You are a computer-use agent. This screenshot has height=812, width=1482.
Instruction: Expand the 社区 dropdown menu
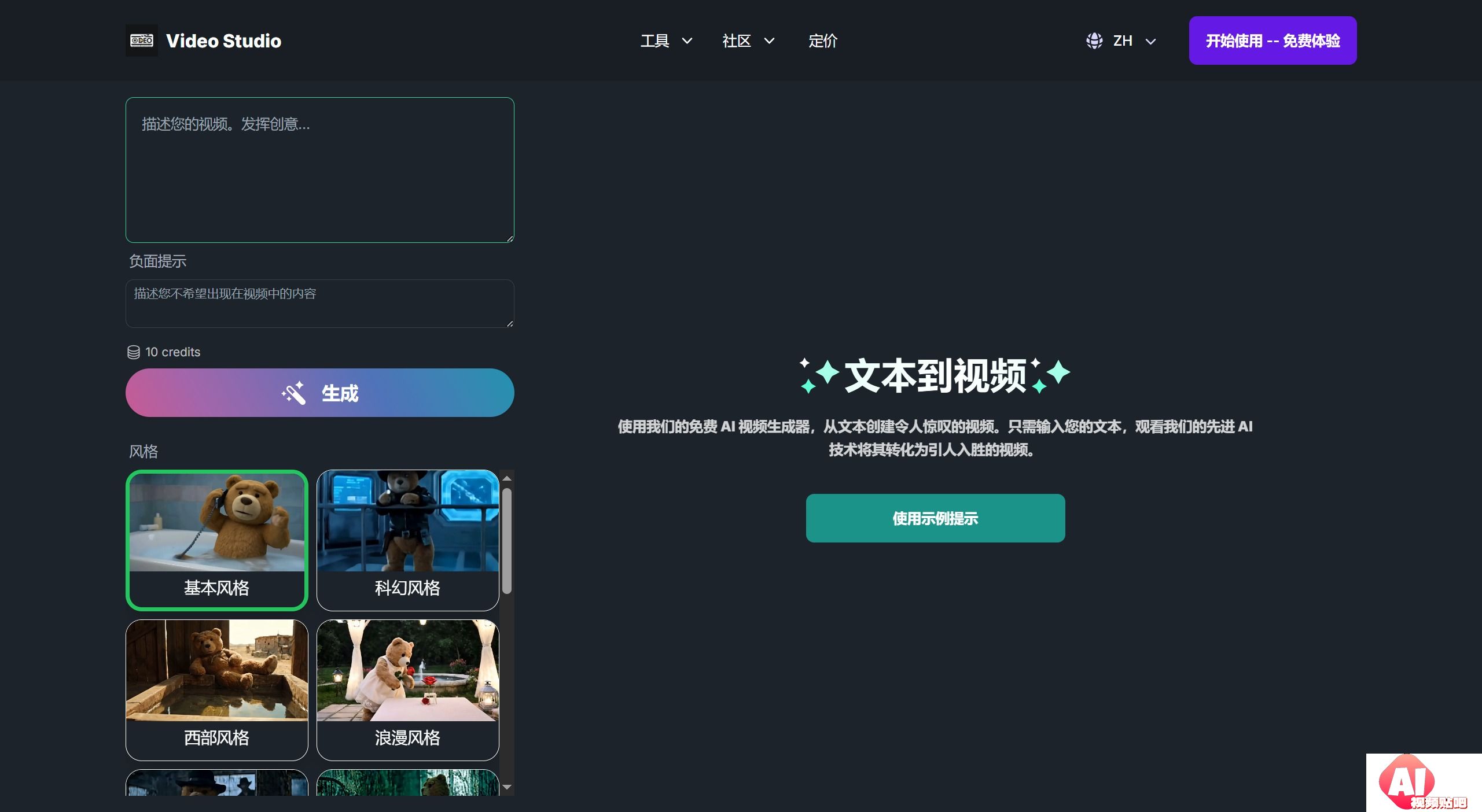tap(748, 40)
